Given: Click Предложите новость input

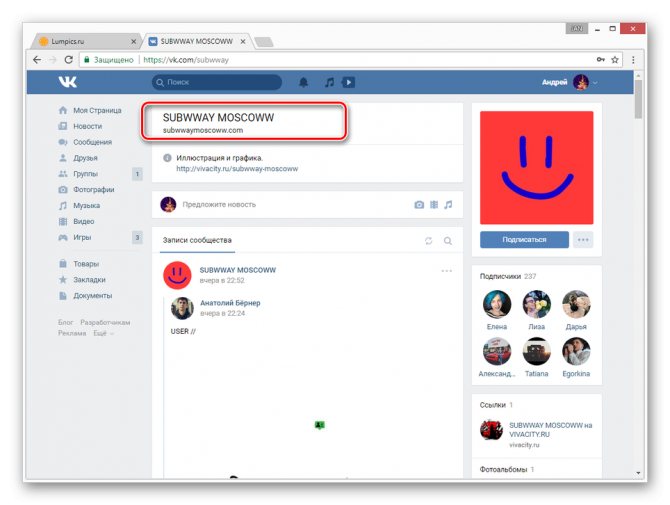Looking at the screenshot, I should coord(219,205).
